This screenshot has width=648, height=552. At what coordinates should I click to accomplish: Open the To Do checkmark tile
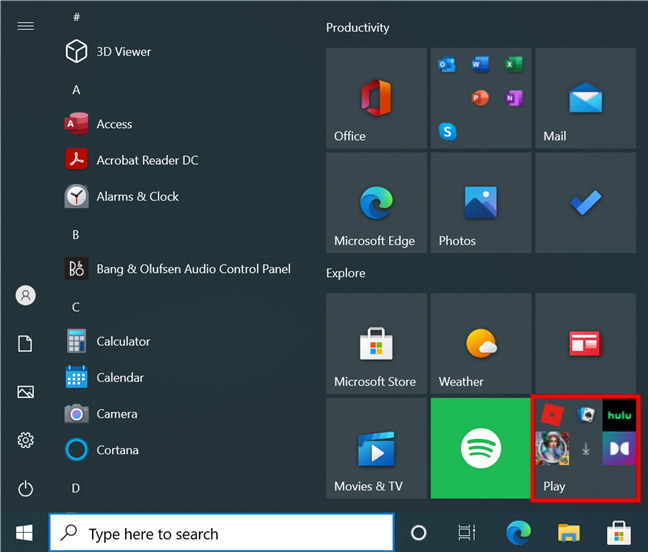[586, 202]
